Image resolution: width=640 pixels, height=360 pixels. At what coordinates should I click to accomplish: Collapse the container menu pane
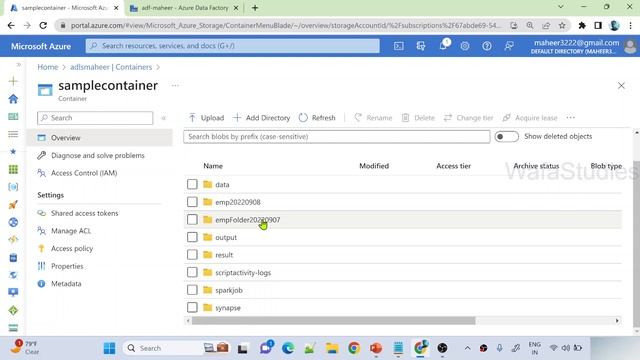(x=164, y=118)
